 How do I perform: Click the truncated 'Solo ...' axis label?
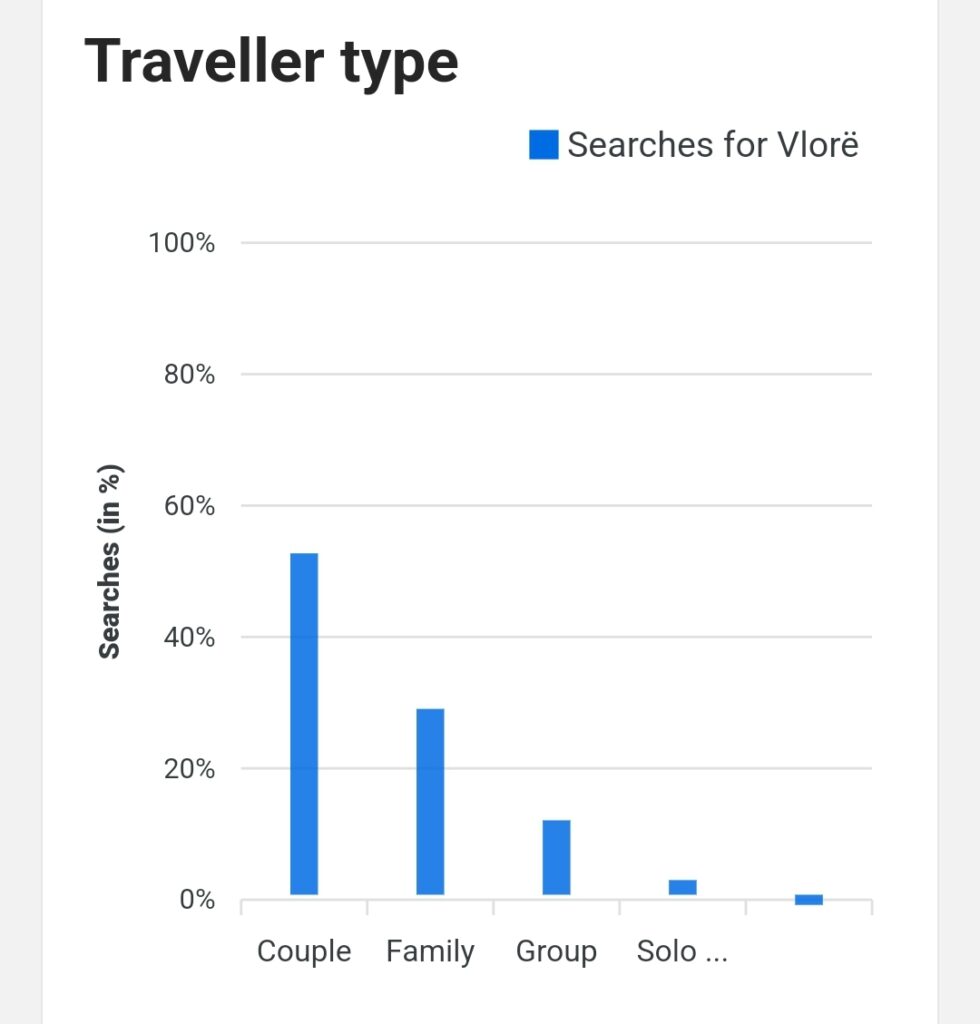coord(682,951)
